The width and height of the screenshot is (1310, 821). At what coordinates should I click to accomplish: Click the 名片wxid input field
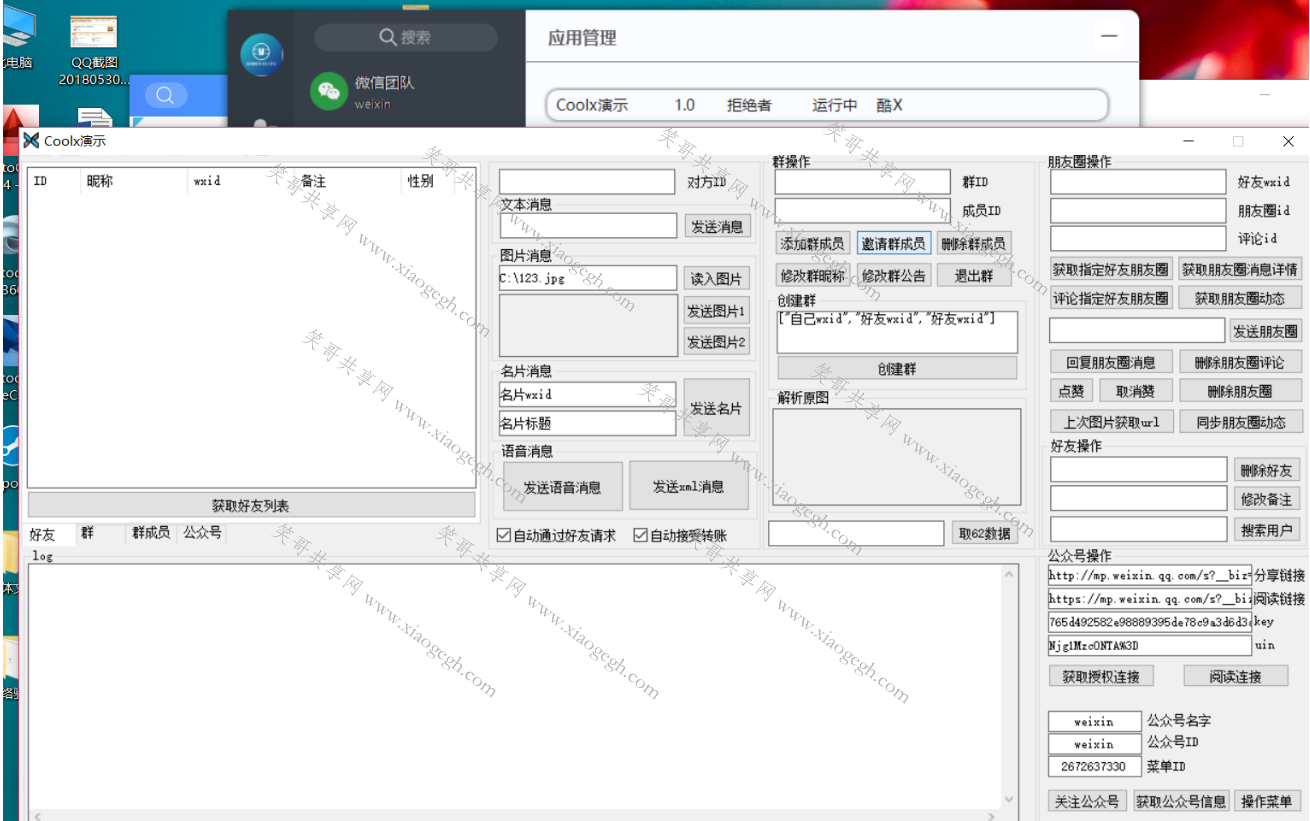pos(587,394)
